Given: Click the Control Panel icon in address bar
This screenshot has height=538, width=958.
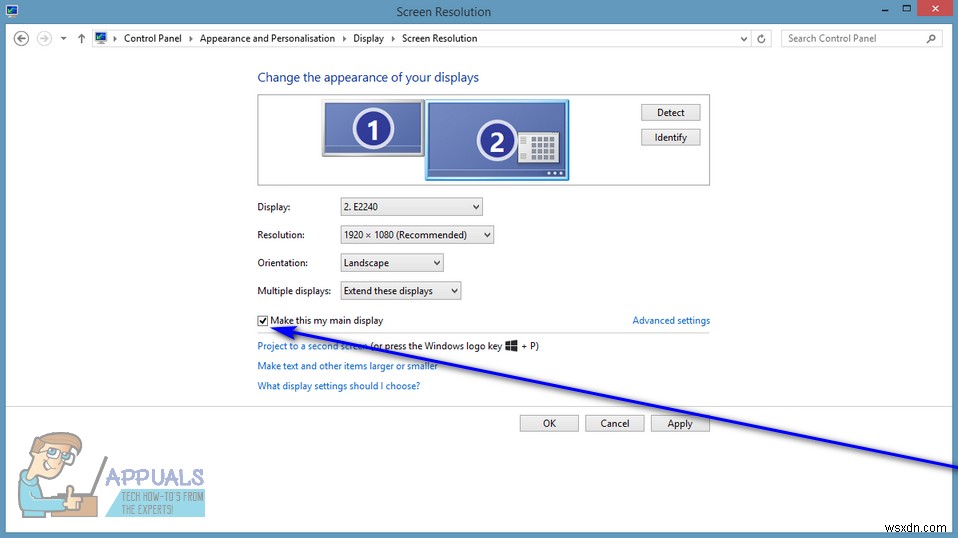Looking at the screenshot, I should [x=101, y=38].
